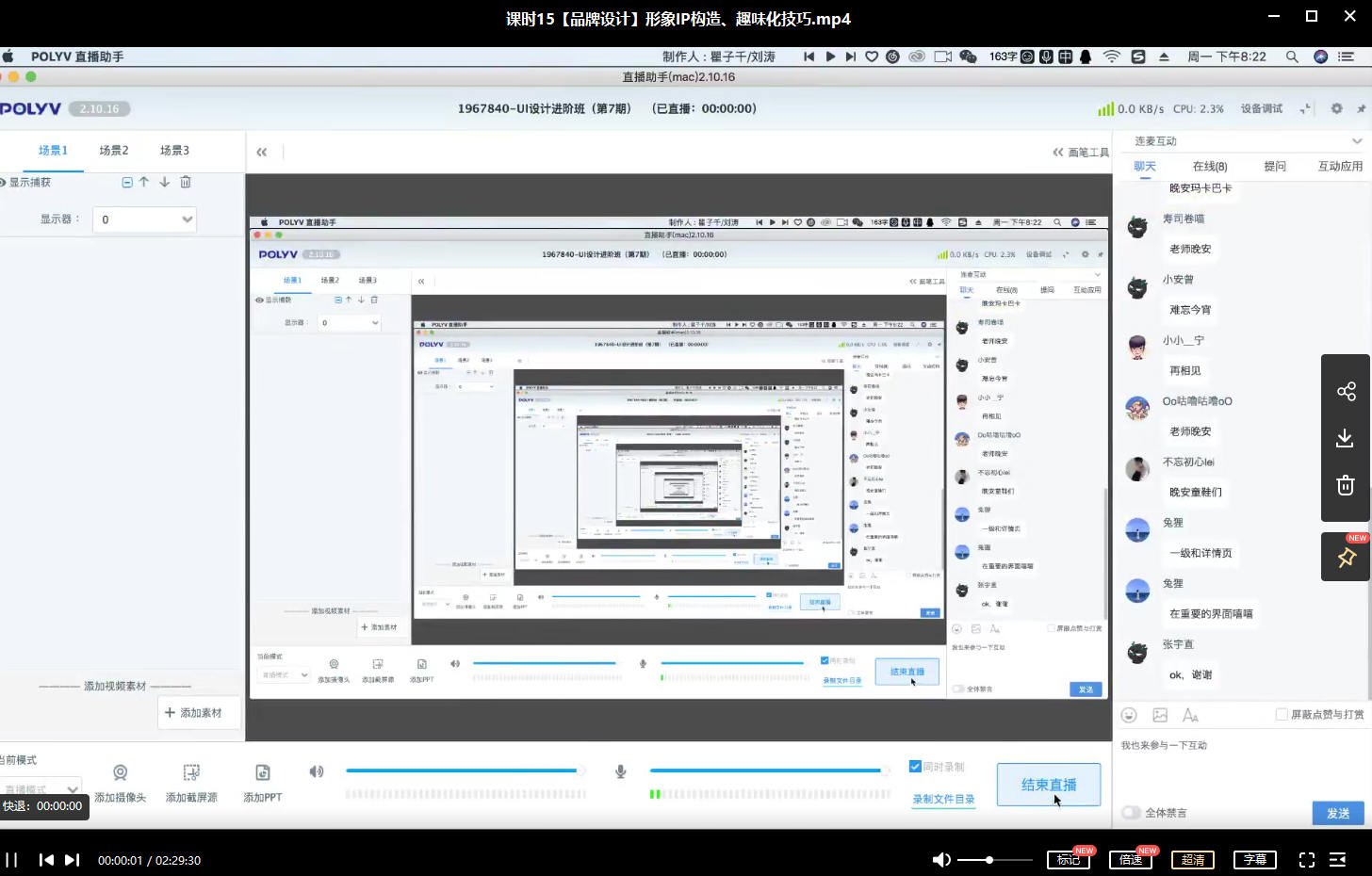Click the add camera icon (添加摄像头)

click(121, 773)
